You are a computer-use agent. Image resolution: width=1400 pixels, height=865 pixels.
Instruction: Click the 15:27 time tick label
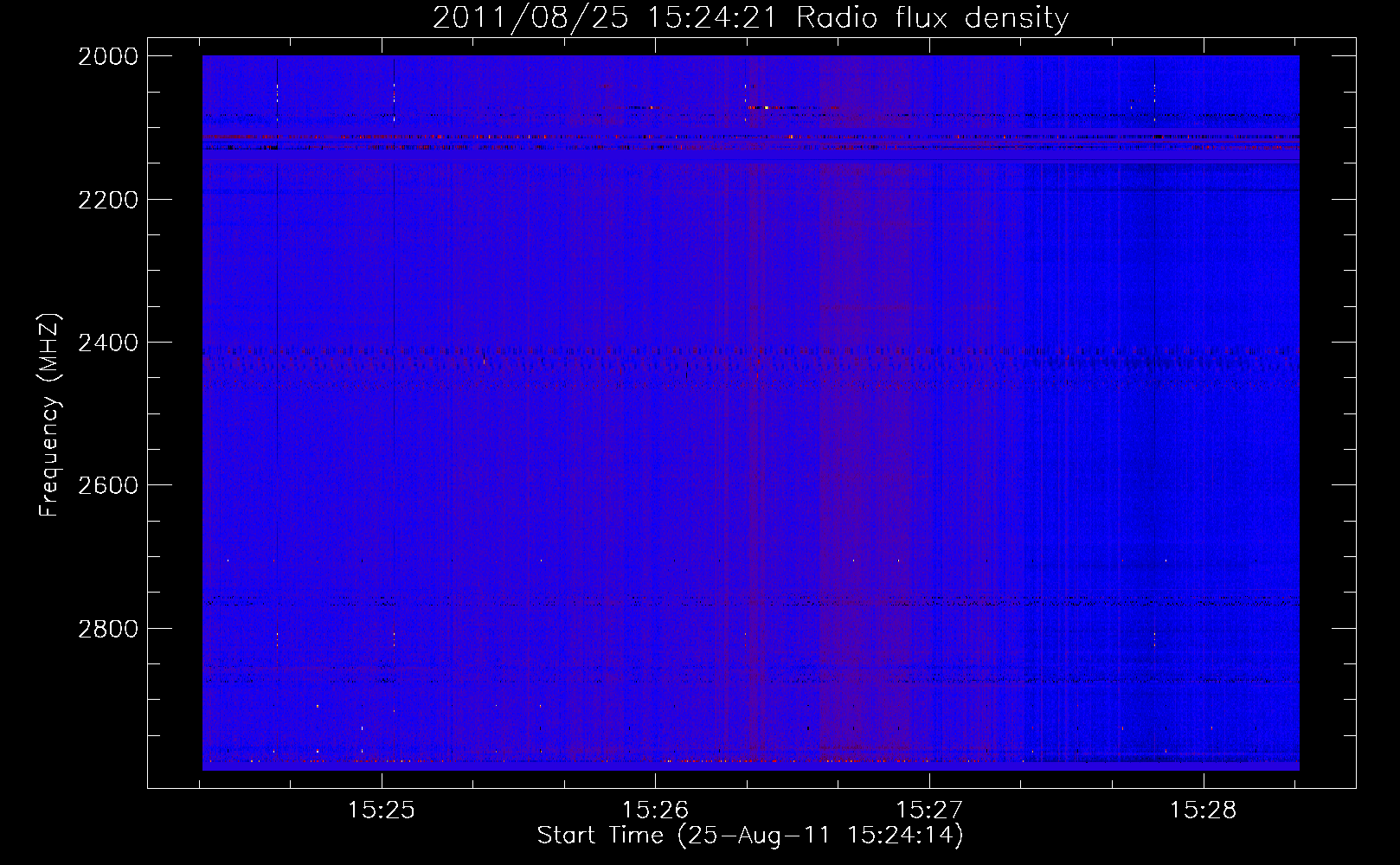pos(929,811)
